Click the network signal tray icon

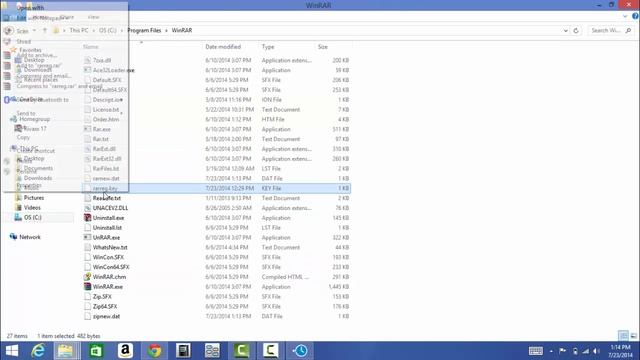(x=586, y=351)
